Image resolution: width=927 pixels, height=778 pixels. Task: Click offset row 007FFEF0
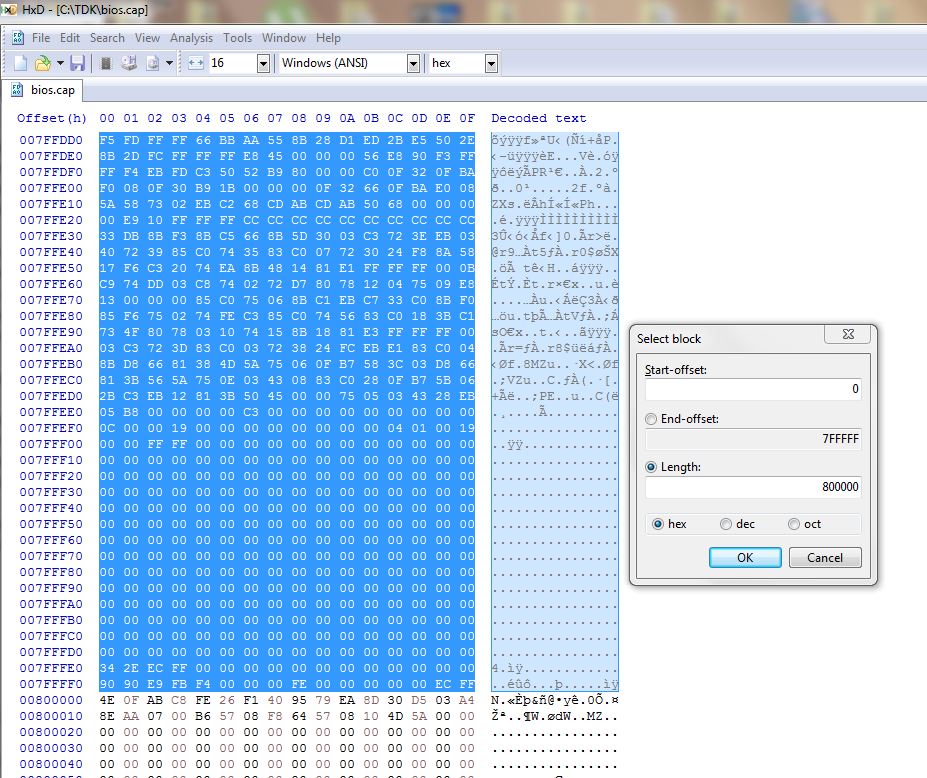coord(51,428)
